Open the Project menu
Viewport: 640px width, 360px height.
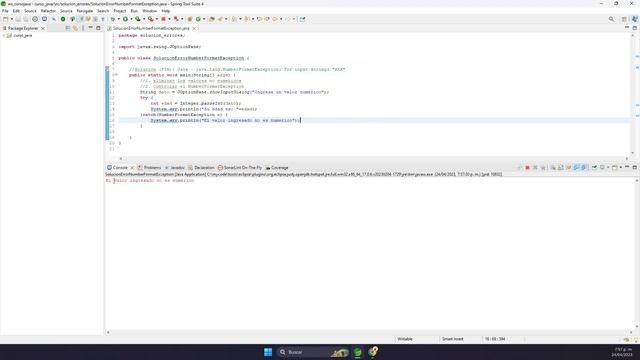click(x=120, y=11)
